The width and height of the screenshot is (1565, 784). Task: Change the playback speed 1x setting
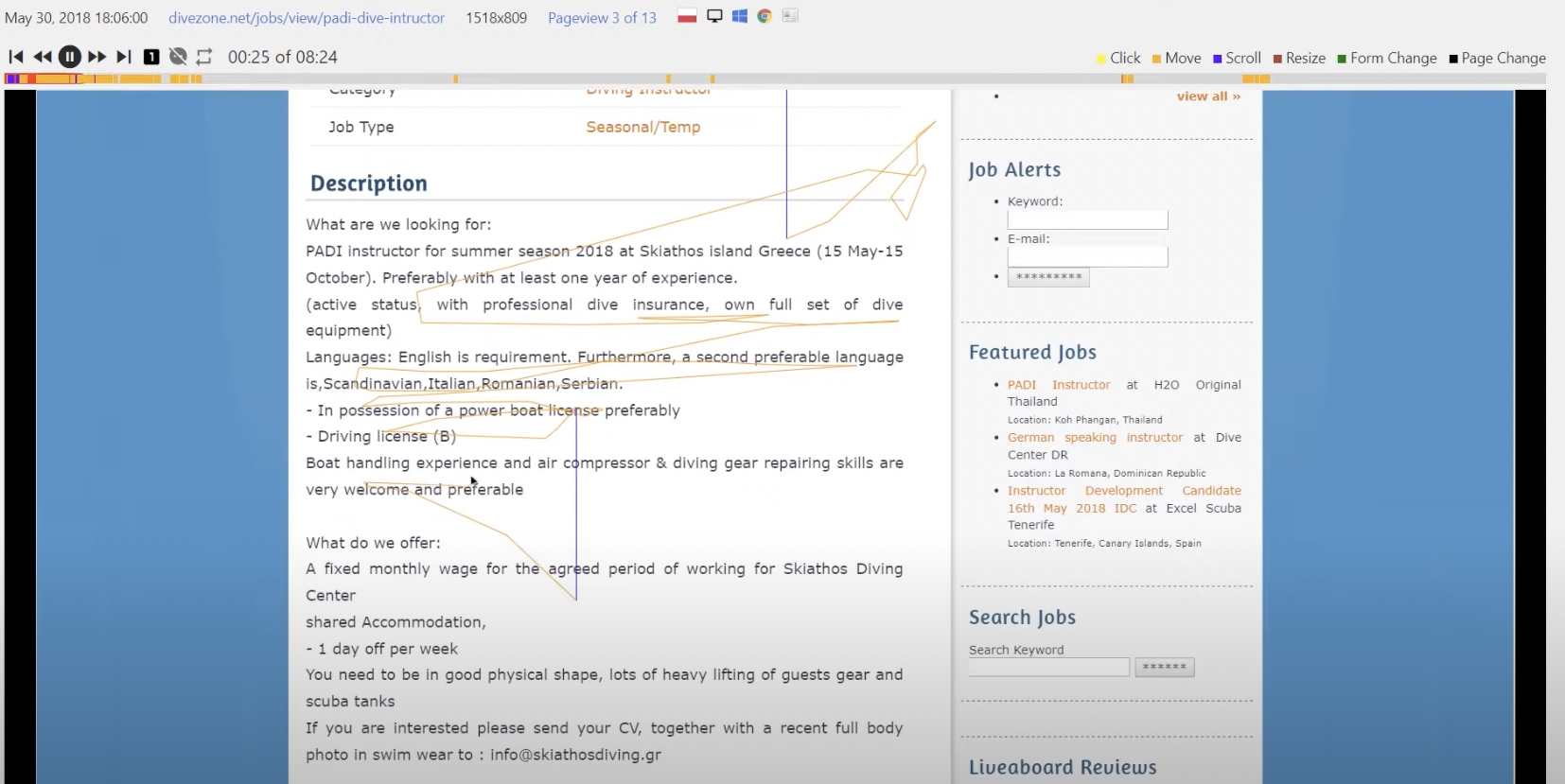point(151,57)
